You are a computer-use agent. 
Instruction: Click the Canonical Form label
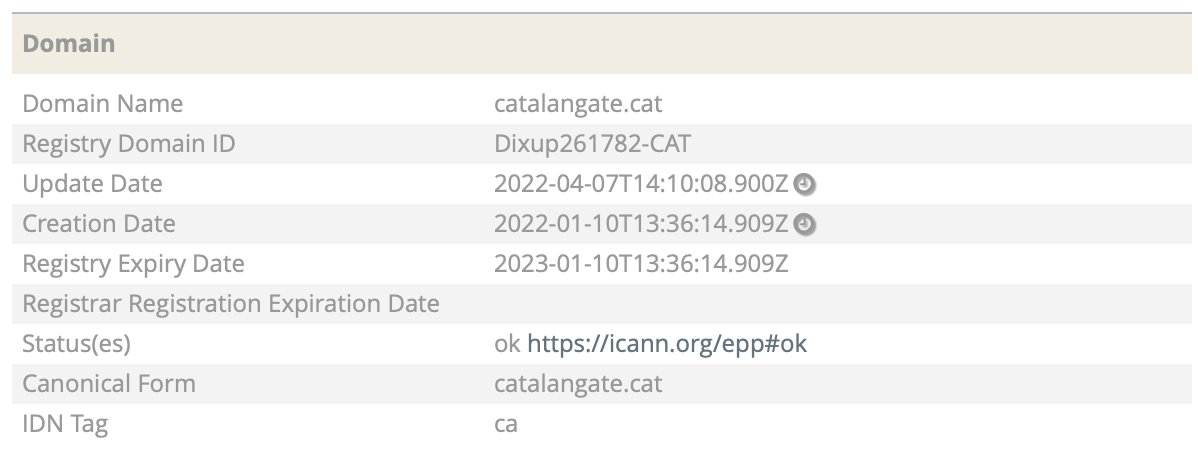tap(108, 383)
